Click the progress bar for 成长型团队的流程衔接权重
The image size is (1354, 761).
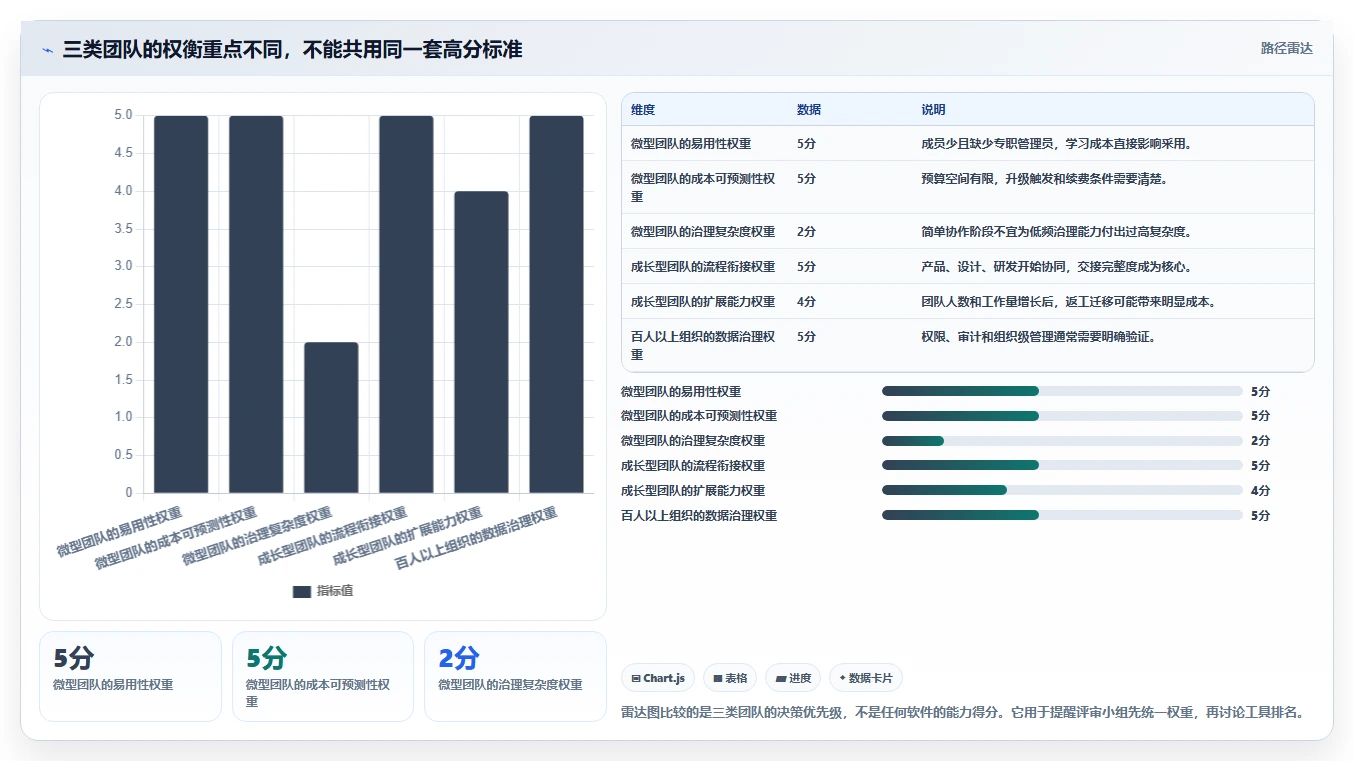(x=1062, y=465)
